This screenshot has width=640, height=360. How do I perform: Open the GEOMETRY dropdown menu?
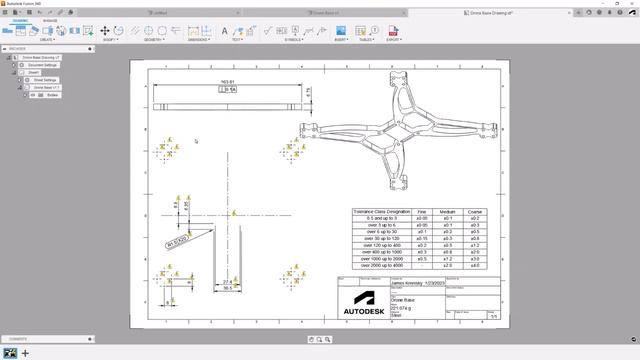click(154, 40)
